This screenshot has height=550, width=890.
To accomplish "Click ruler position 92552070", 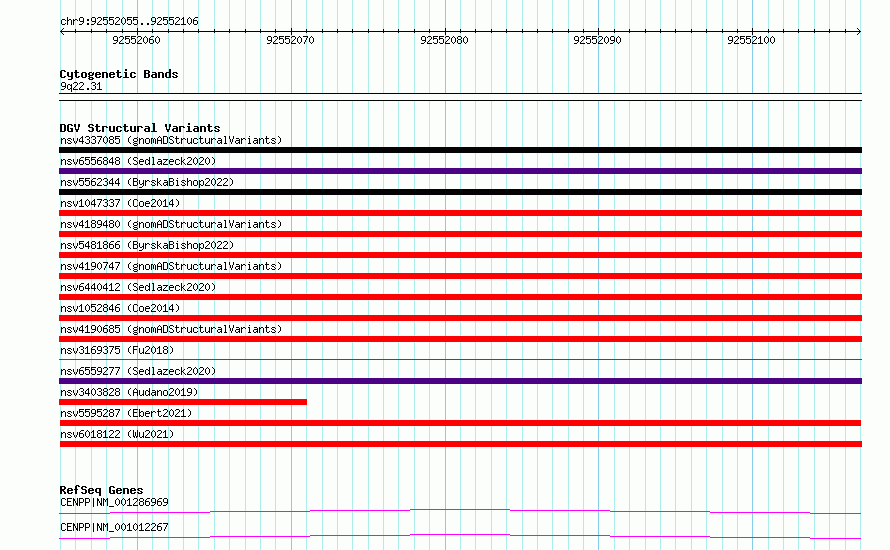I will [x=290, y=40].
